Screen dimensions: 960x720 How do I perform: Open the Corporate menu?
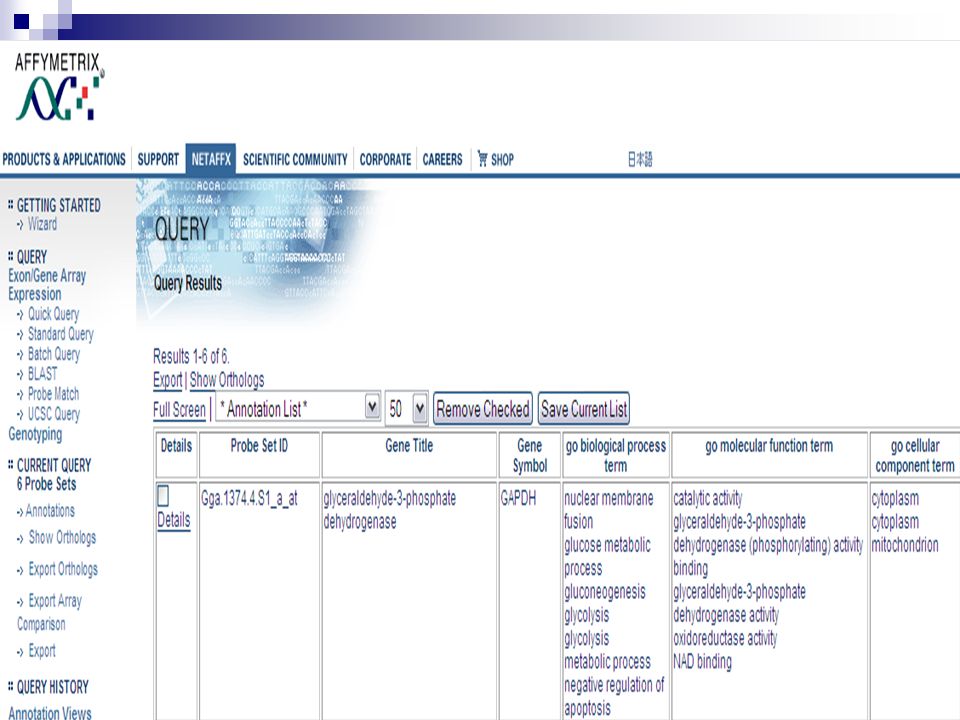point(385,159)
